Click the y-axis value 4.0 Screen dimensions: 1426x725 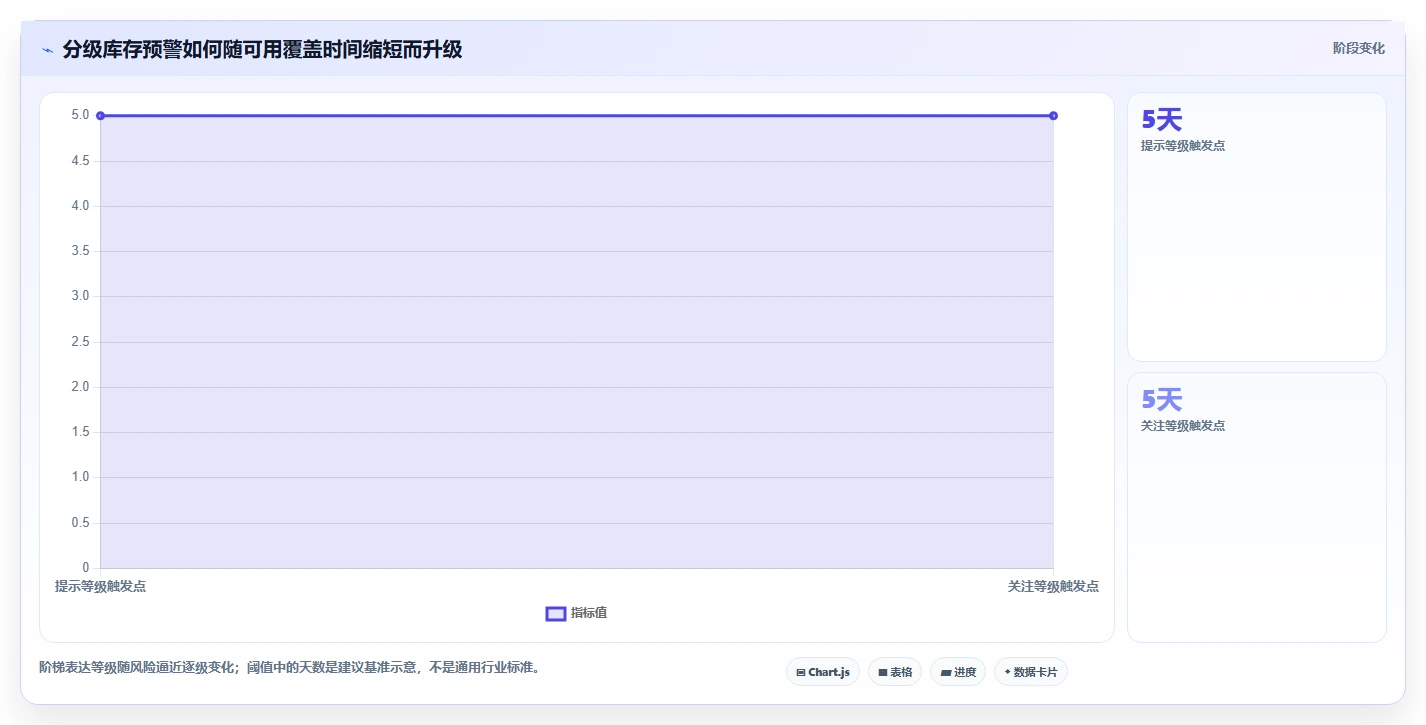click(x=80, y=206)
